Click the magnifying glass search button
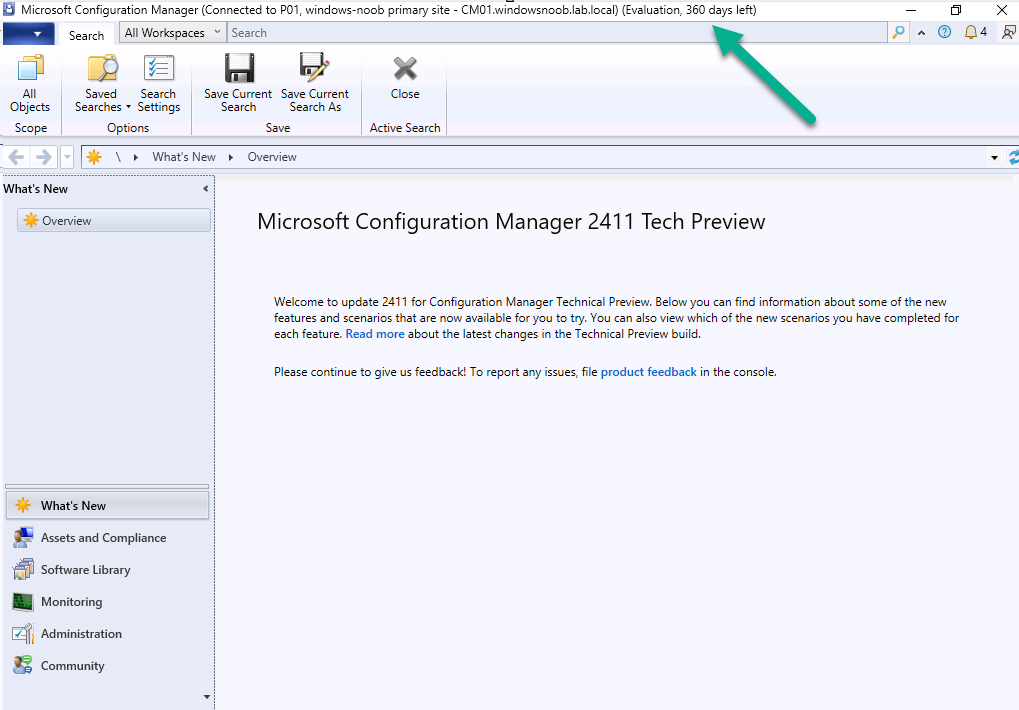The width and height of the screenshot is (1019, 710). tap(899, 32)
